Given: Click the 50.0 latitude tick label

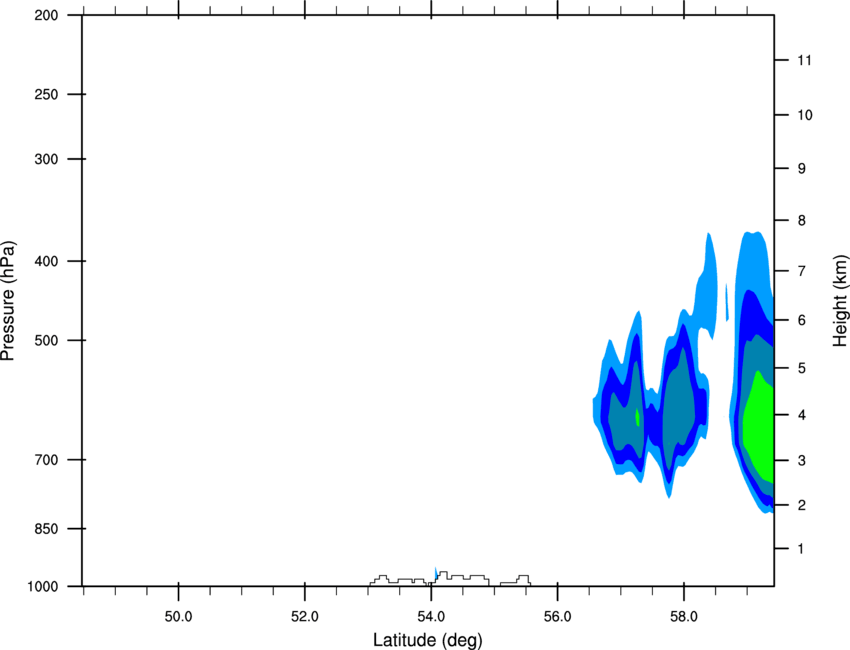Looking at the screenshot, I should pos(178,617).
